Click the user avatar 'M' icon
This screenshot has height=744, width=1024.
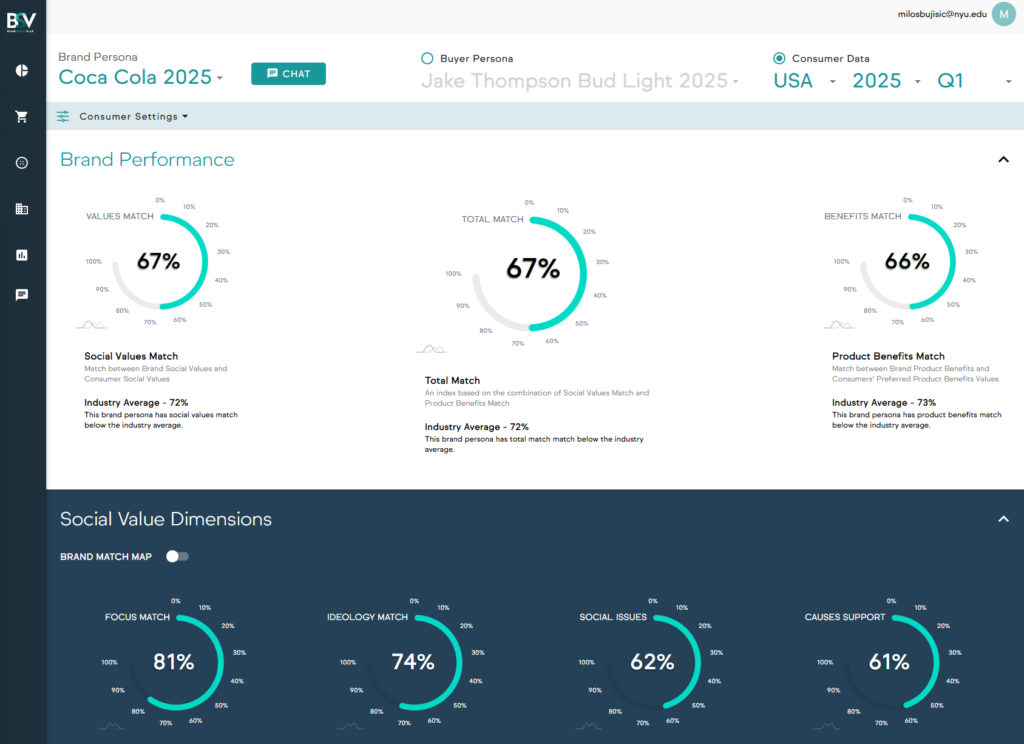(x=1003, y=14)
